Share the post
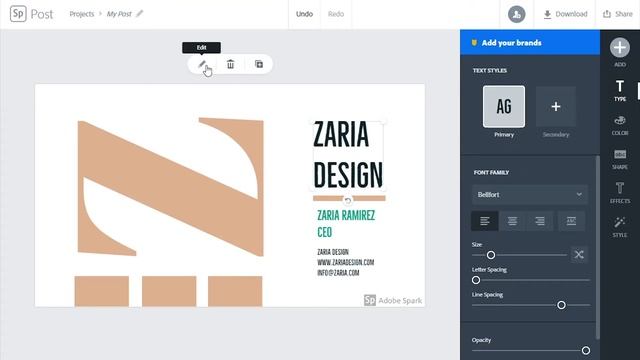 618,14
